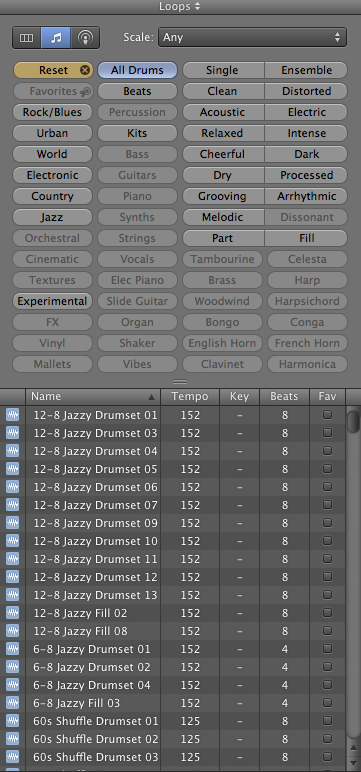
Task: Click loop icon for 6-8 Jazzy Drumset 01
Action: coord(12,649)
